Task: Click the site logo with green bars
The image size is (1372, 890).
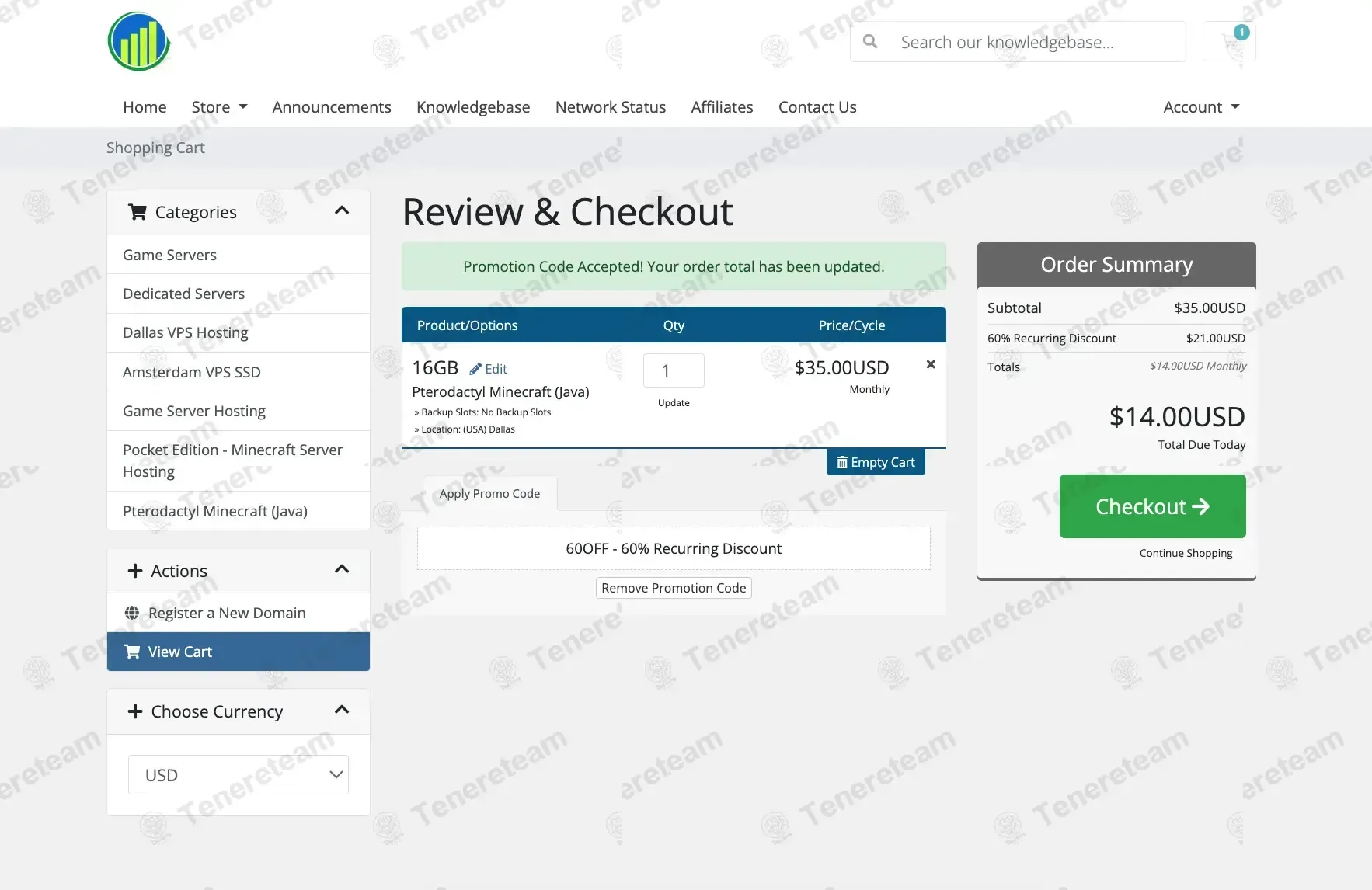Action: pos(139,42)
